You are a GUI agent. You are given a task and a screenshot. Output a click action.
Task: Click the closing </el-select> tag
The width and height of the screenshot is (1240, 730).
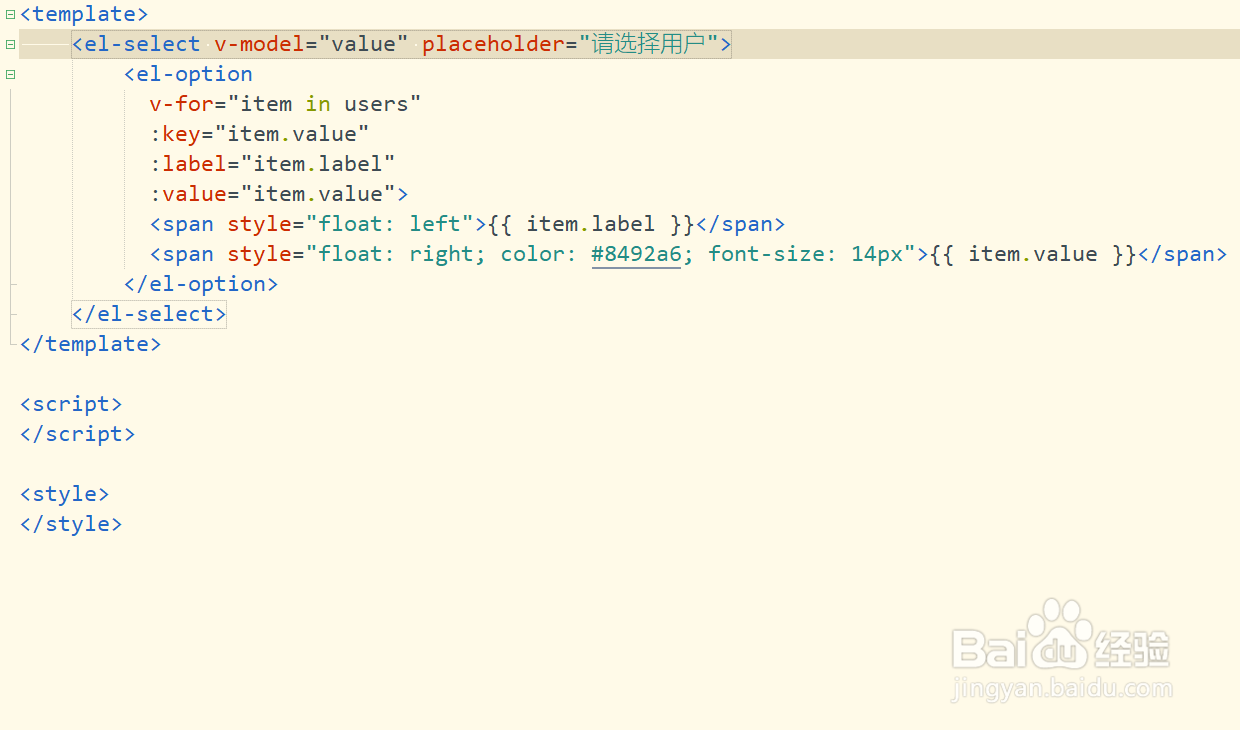(149, 314)
